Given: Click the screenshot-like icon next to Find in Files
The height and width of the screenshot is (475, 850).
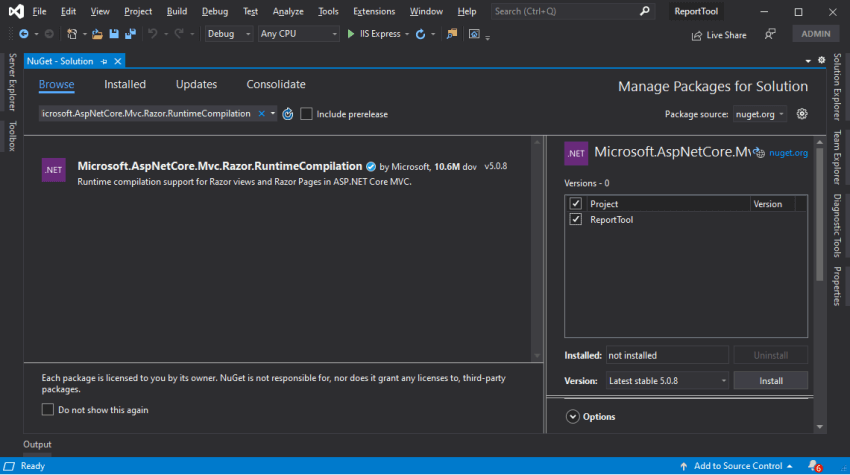Looking at the screenshot, I should coord(474,34).
